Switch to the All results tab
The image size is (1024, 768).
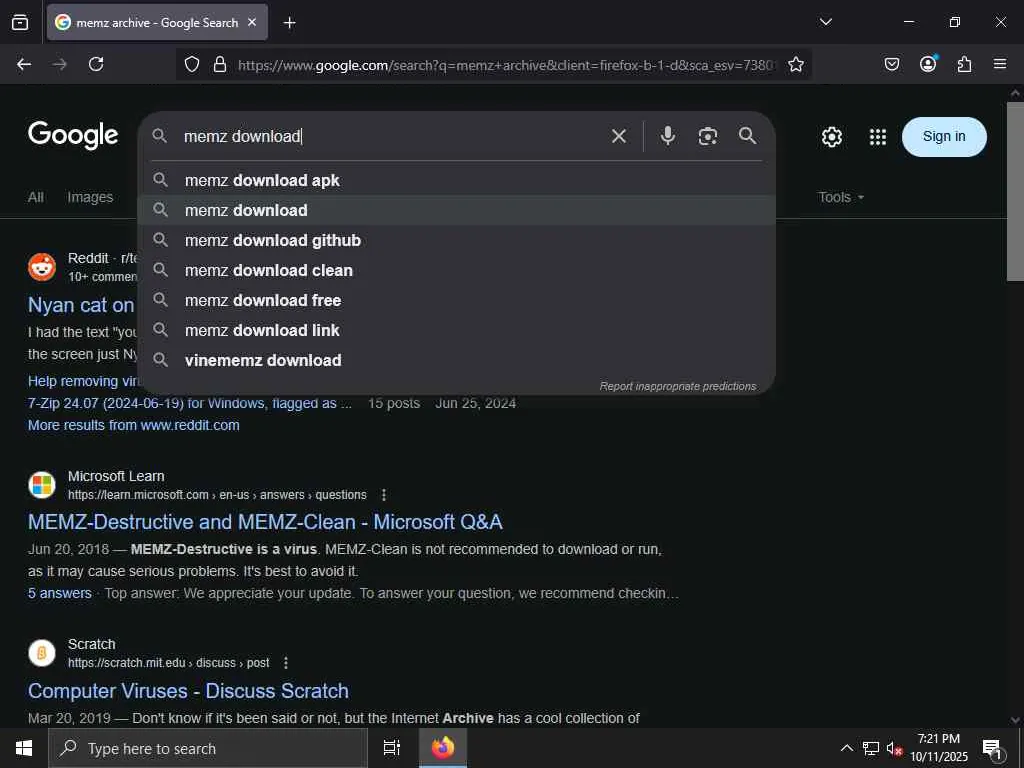36,197
